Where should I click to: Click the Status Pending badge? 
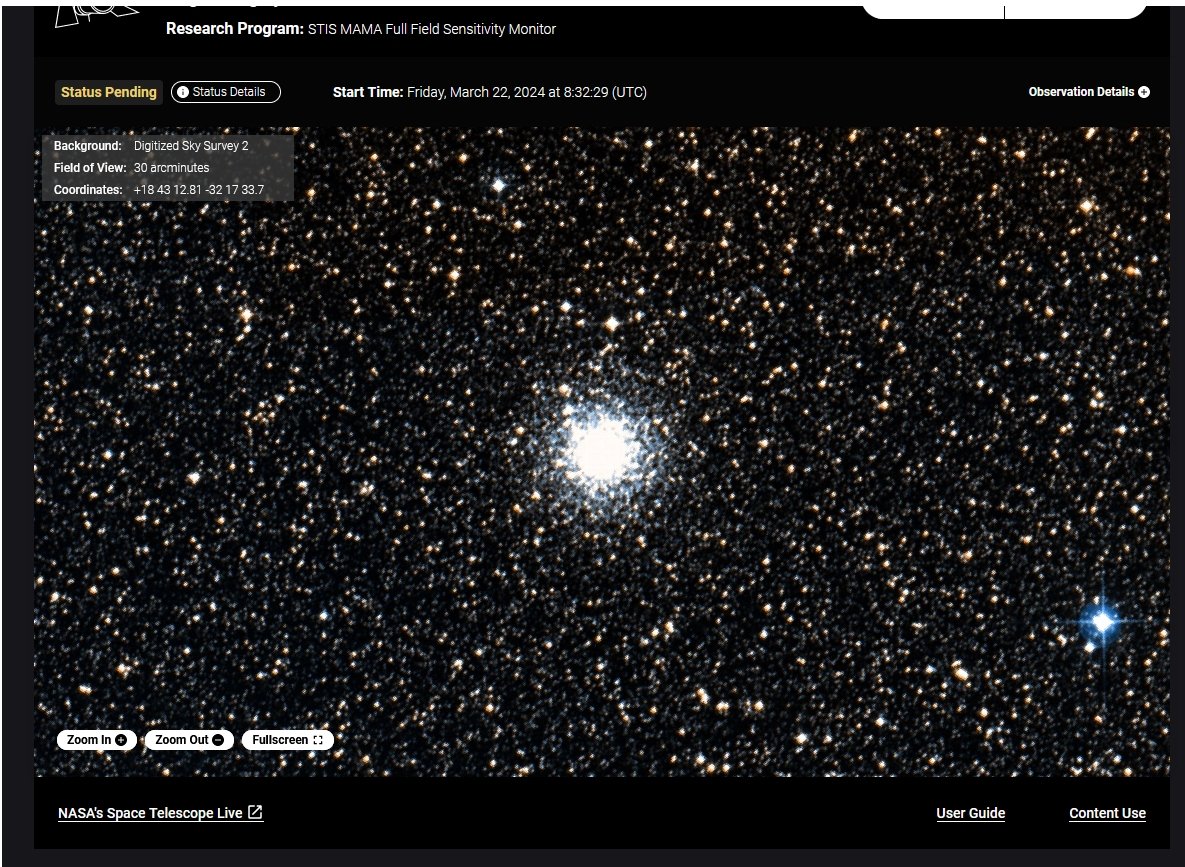tap(108, 92)
